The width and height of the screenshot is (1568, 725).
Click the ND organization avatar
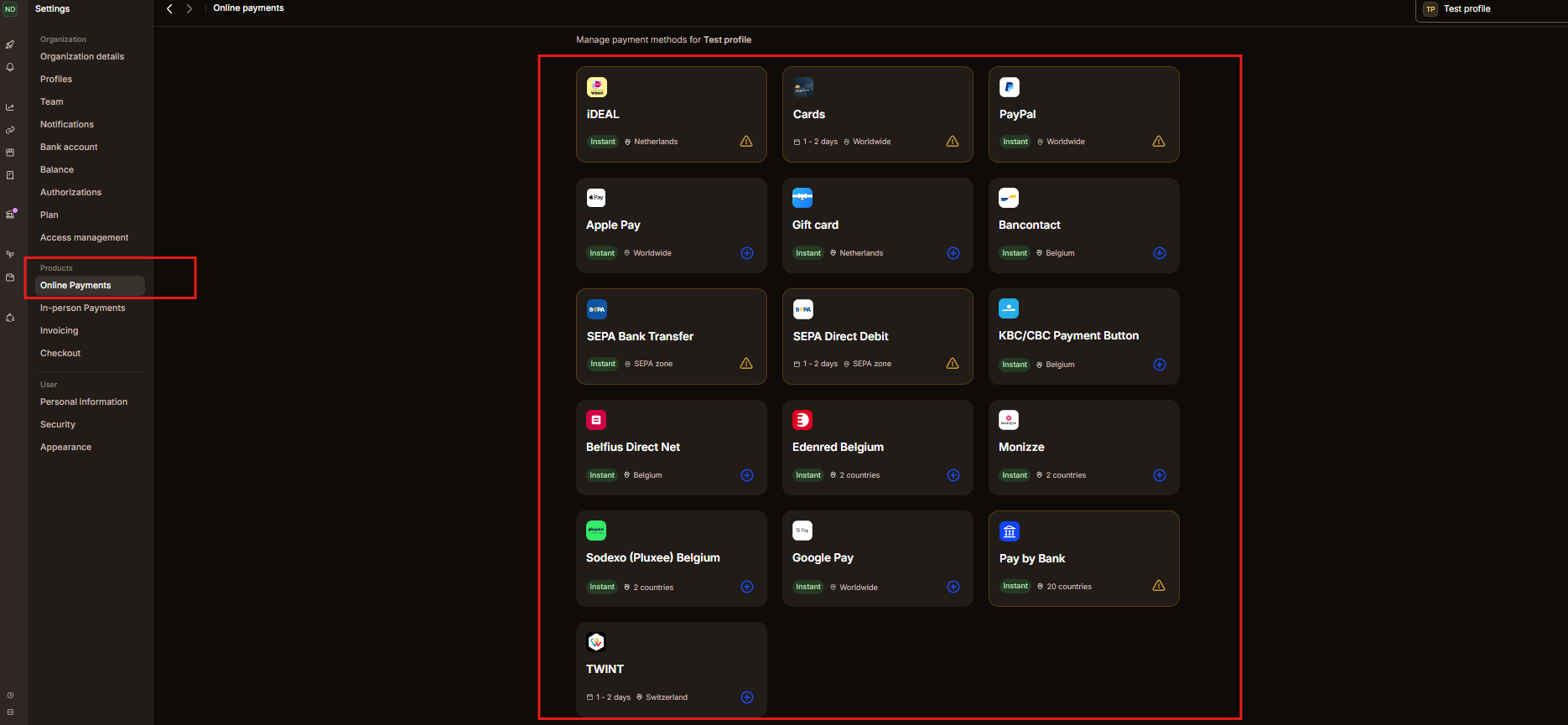click(10, 9)
